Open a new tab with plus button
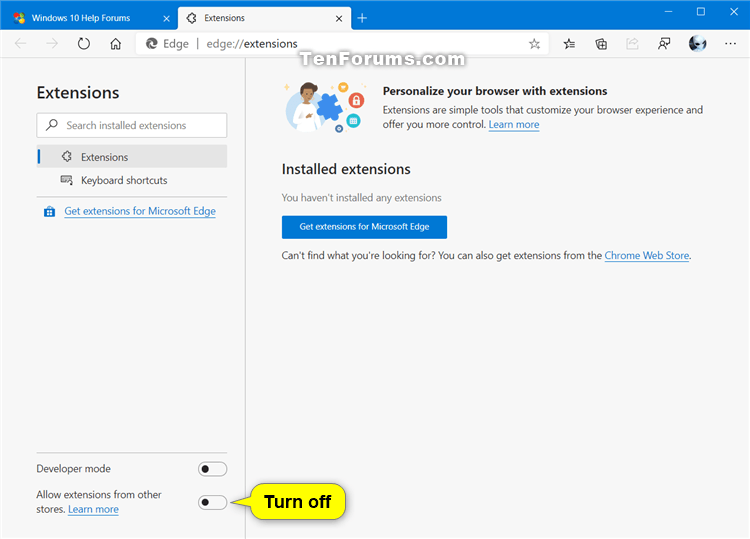This screenshot has height=539, width=750. coord(362,18)
